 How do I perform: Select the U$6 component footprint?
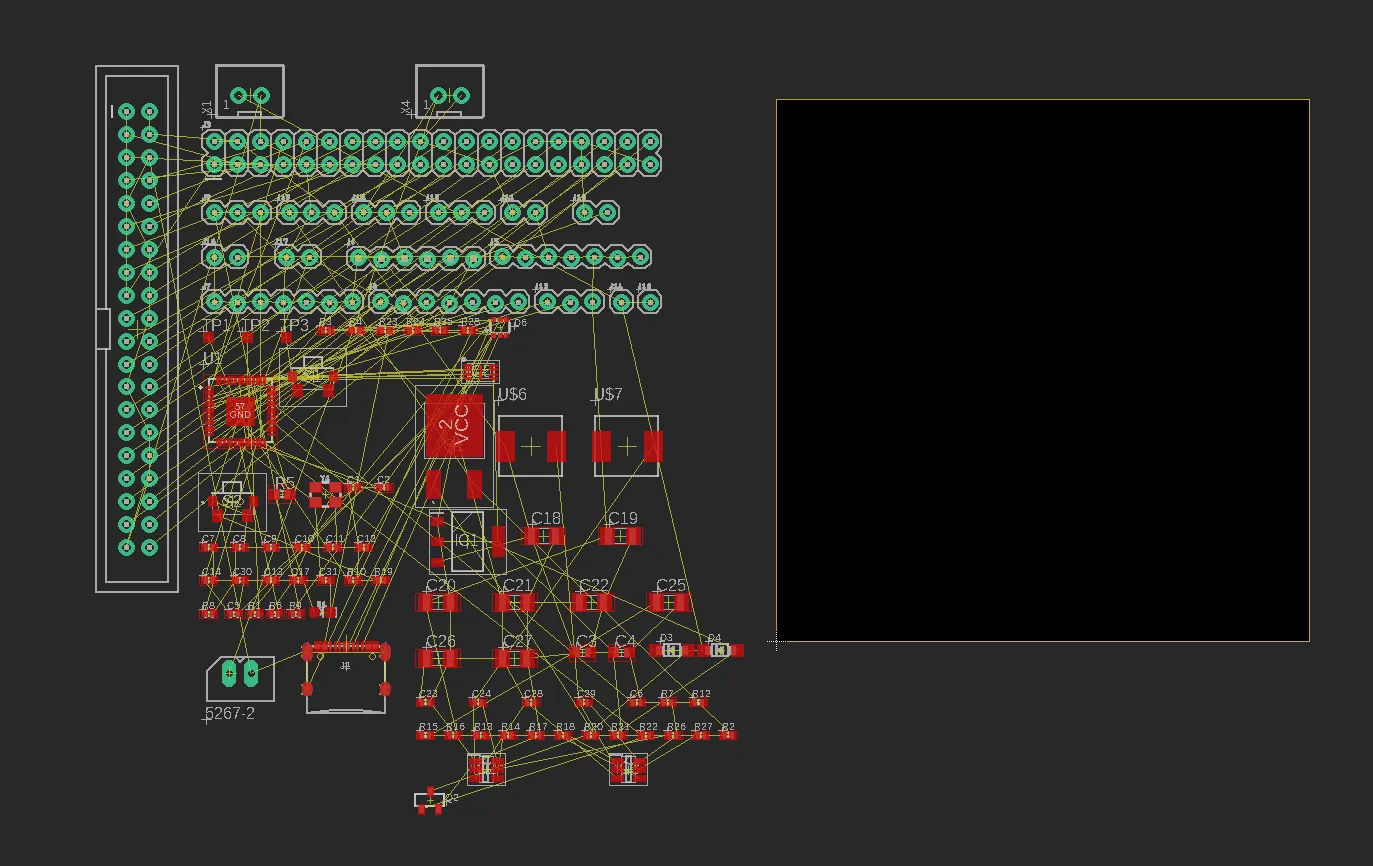point(530,446)
